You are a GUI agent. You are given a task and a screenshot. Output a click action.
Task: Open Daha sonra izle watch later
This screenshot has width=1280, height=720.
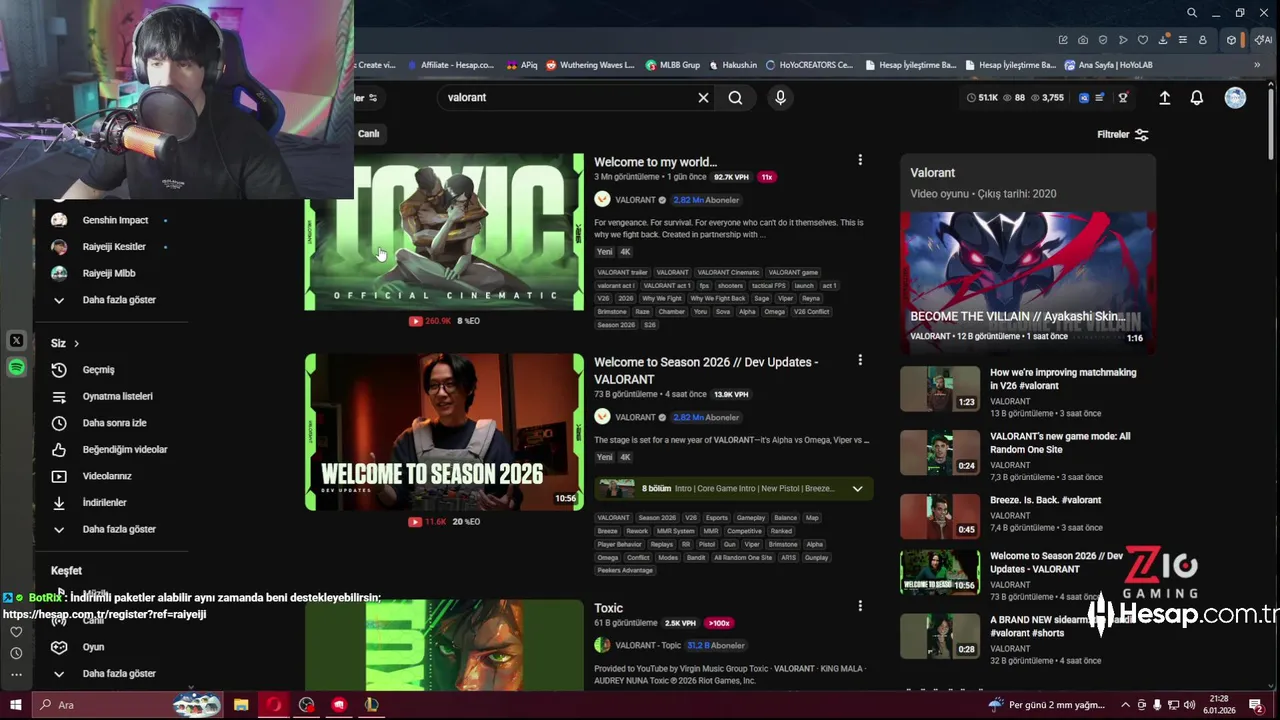pyautogui.click(x=114, y=423)
